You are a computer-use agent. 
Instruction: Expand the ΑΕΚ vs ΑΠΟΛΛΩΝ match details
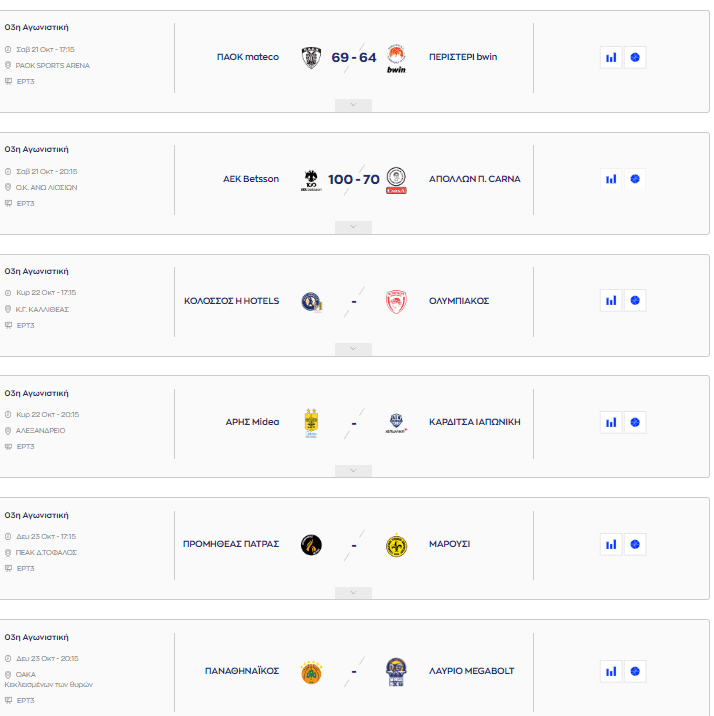(x=353, y=227)
